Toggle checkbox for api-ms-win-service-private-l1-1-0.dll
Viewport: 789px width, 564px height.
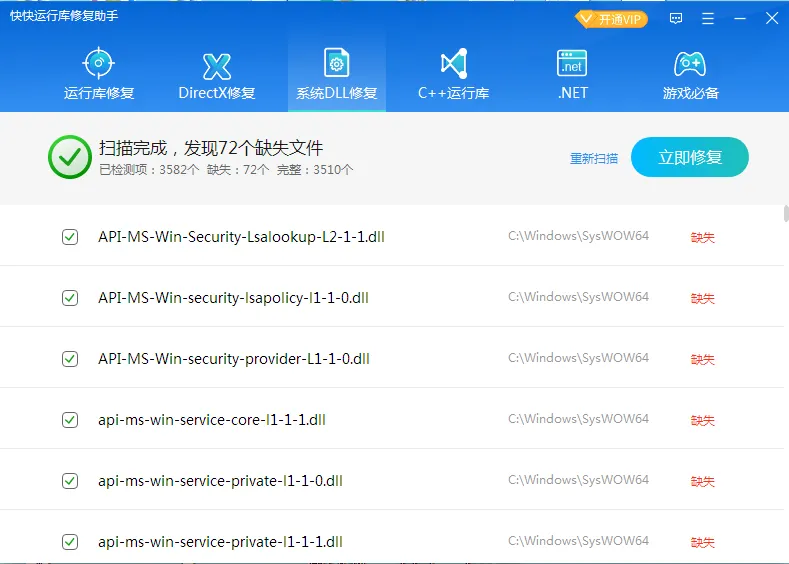[70, 481]
